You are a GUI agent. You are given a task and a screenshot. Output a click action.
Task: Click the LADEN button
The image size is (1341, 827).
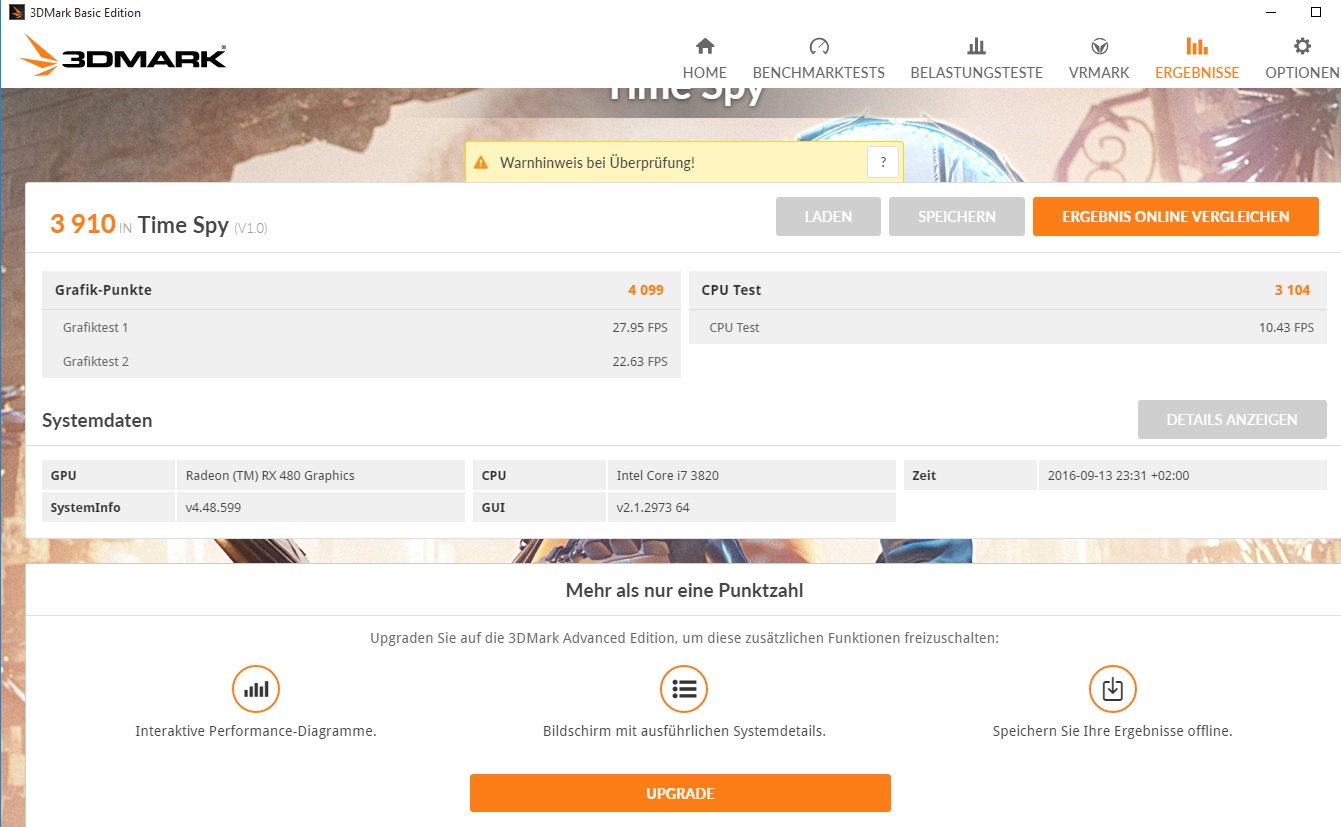click(828, 216)
